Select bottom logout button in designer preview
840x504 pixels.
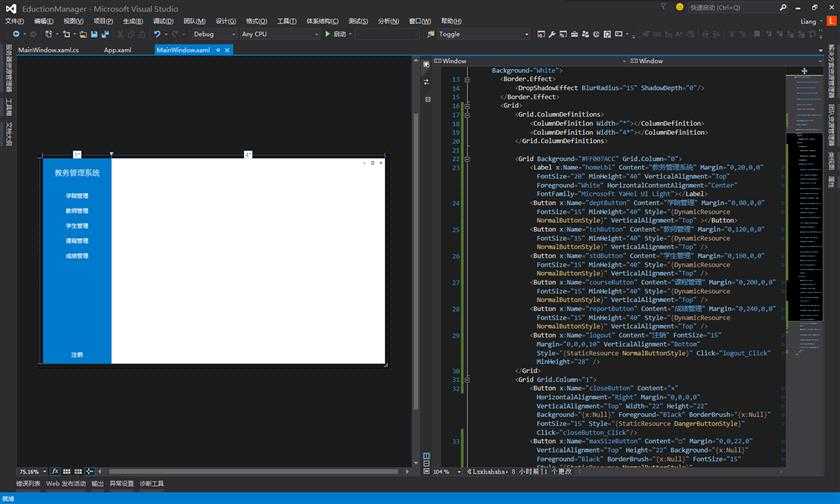coord(77,355)
